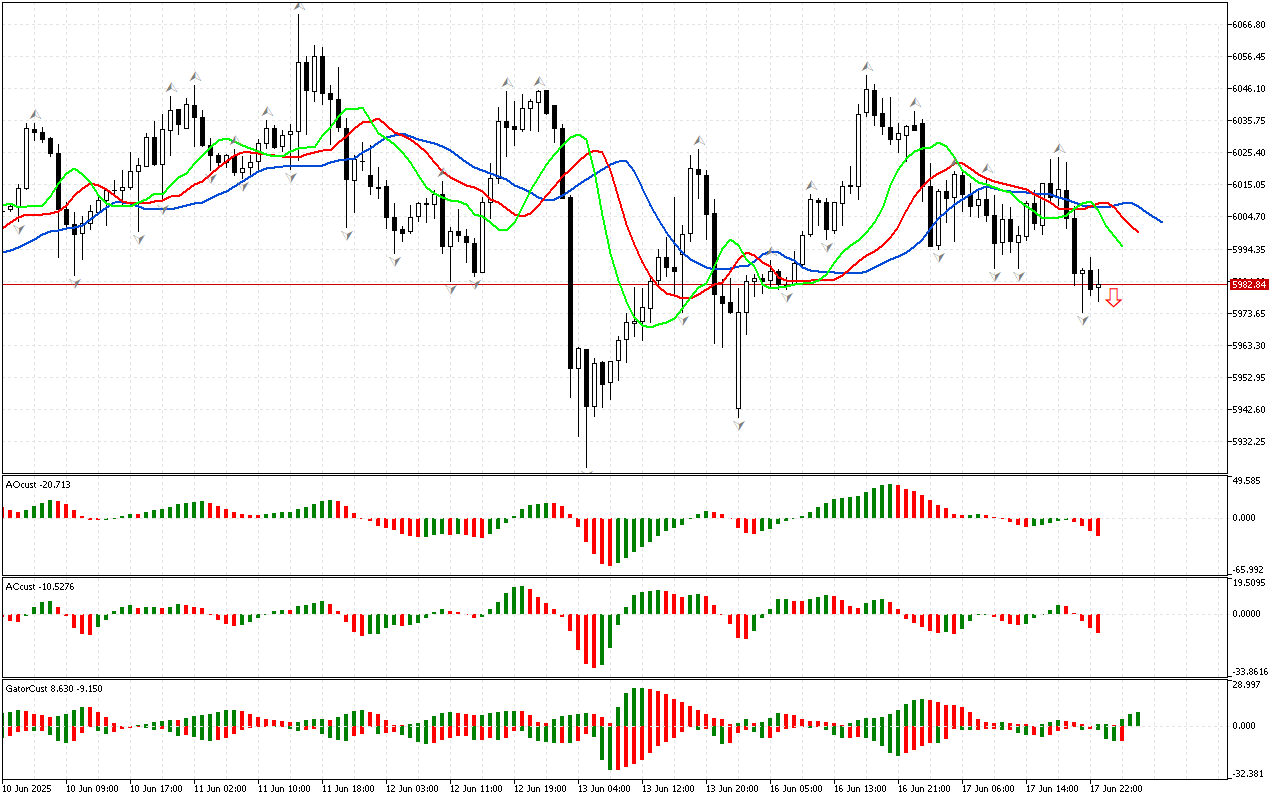Click the 13 Jun 04:00 time axis label

click(604, 788)
